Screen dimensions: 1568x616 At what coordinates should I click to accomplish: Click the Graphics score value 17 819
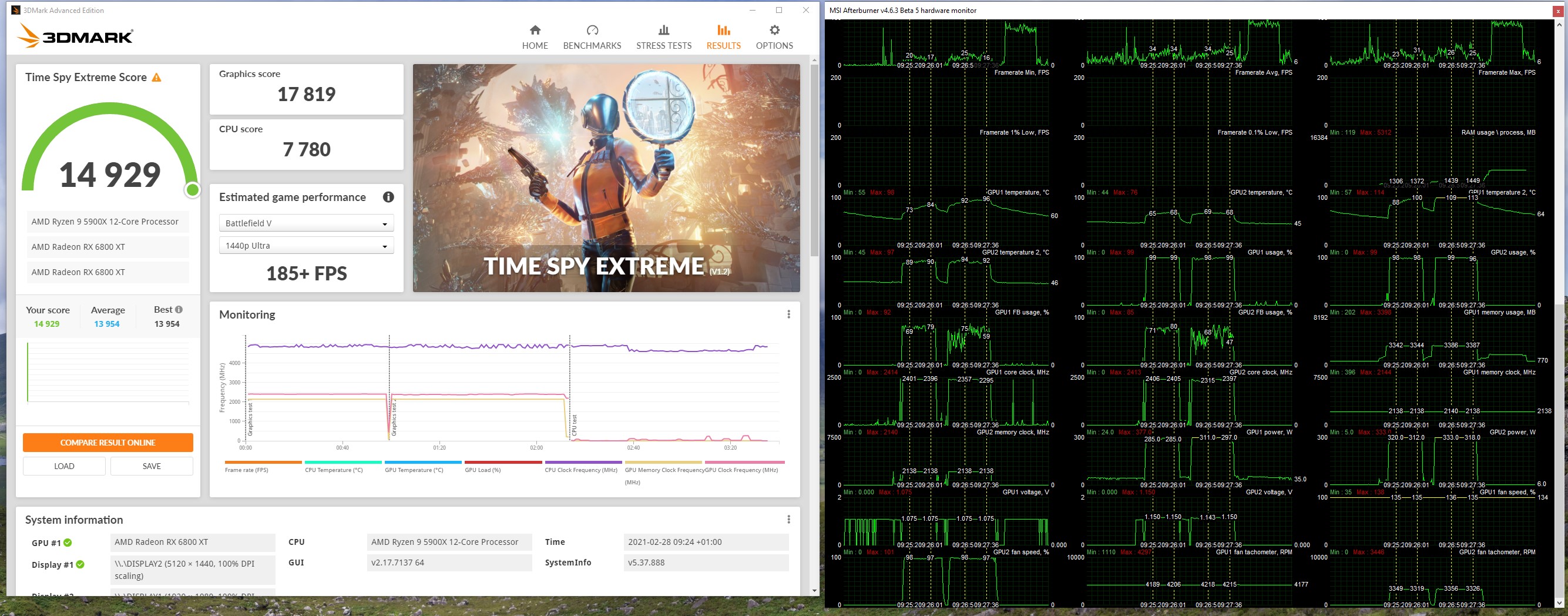(306, 94)
